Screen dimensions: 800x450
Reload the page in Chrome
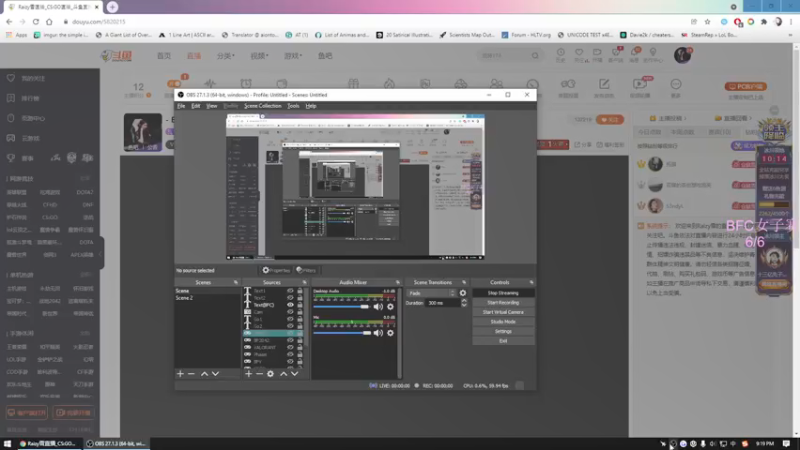pyautogui.click(x=36, y=22)
